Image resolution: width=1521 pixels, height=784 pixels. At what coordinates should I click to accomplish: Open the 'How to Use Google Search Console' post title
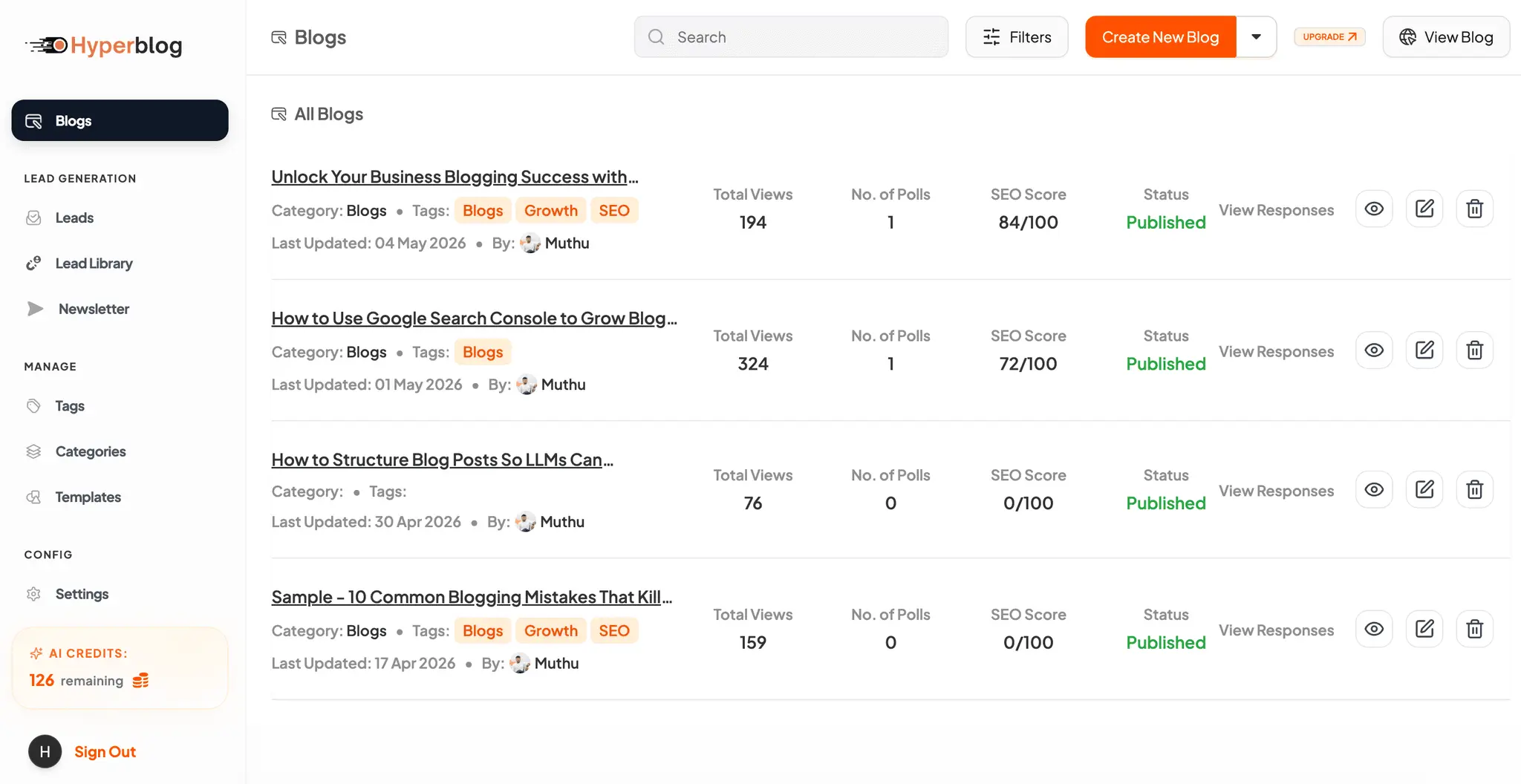tap(474, 318)
